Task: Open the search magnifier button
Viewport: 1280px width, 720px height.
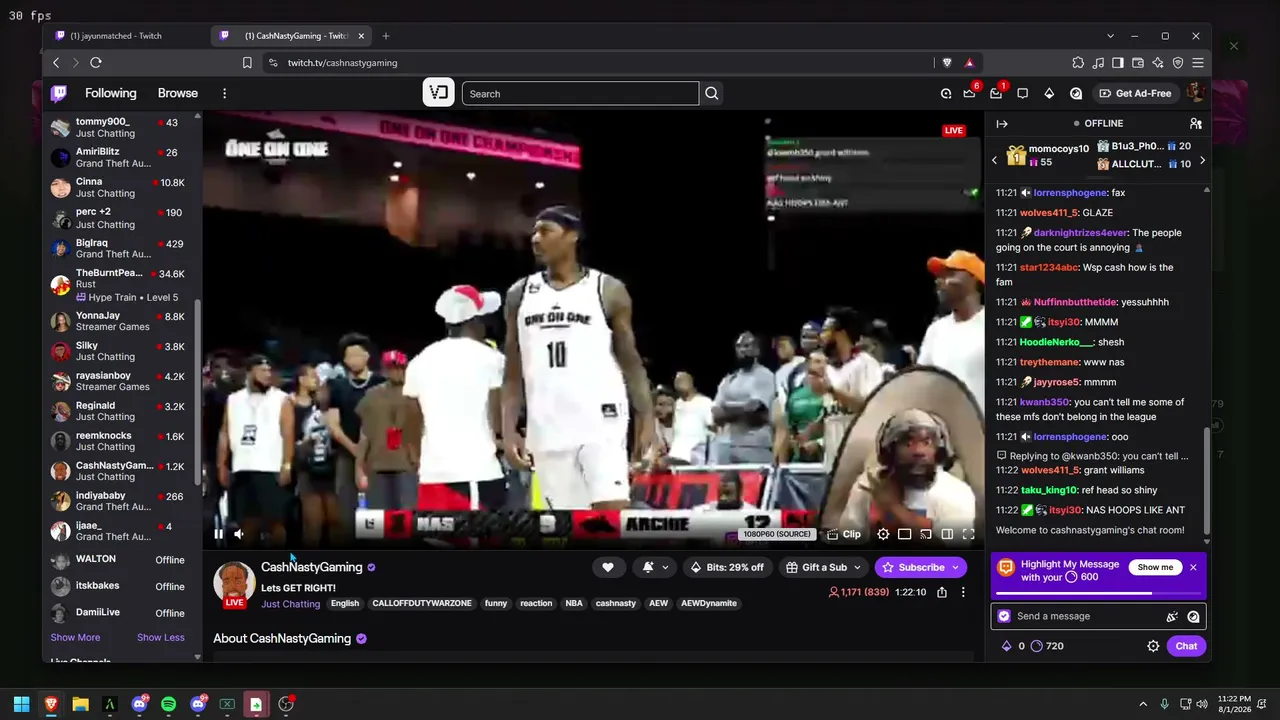Action: (x=712, y=93)
